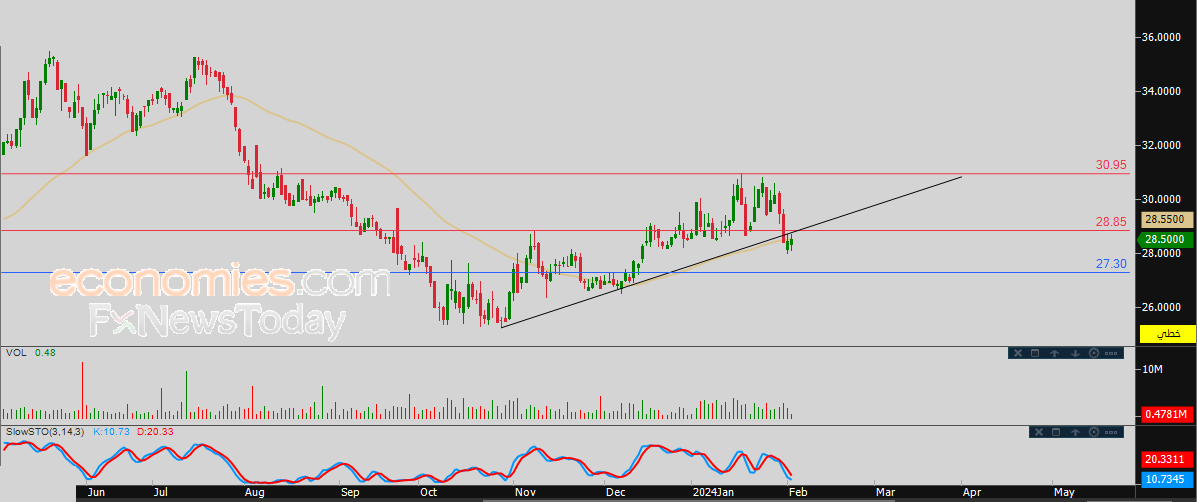Click the 36.0000 price axis label
The image size is (1197, 502).
[x=1162, y=37]
